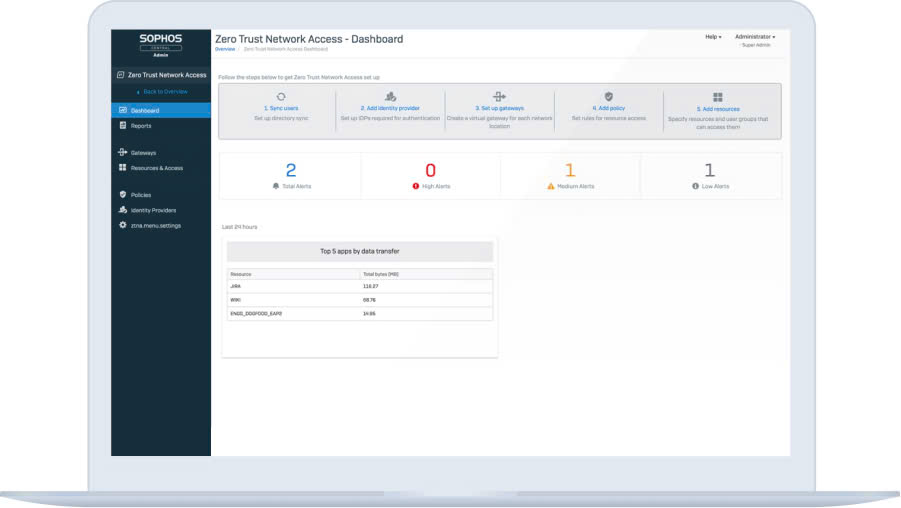Click the Set up gateways icon
901x508 pixels.
[x=500, y=96]
